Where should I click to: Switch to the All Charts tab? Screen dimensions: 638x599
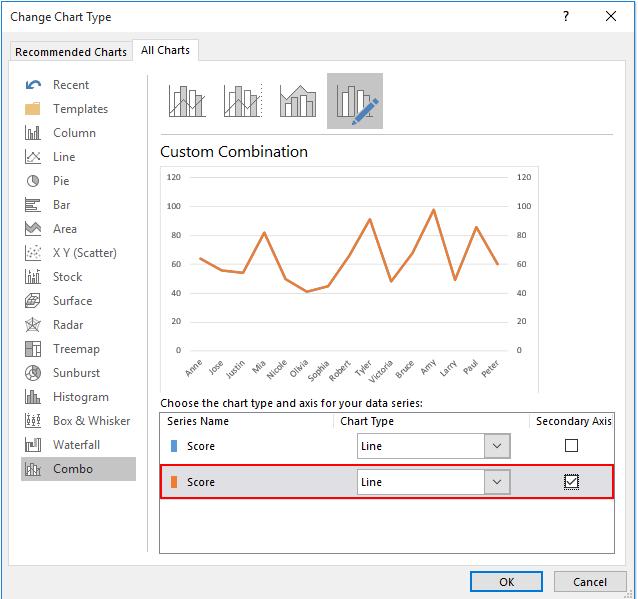pos(165,50)
